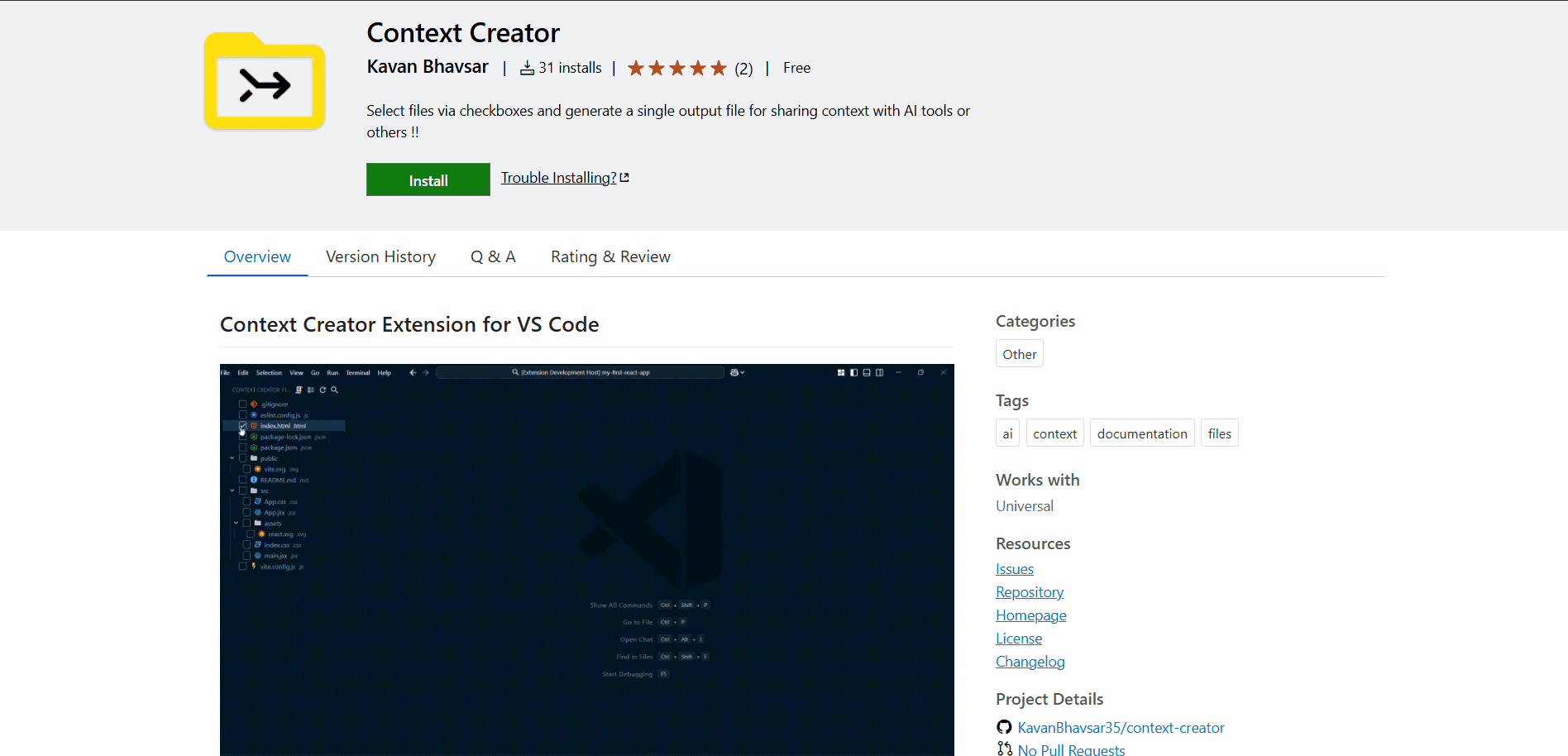
Task: Click the GitHub icon under Project Details
Action: tap(1004, 727)
